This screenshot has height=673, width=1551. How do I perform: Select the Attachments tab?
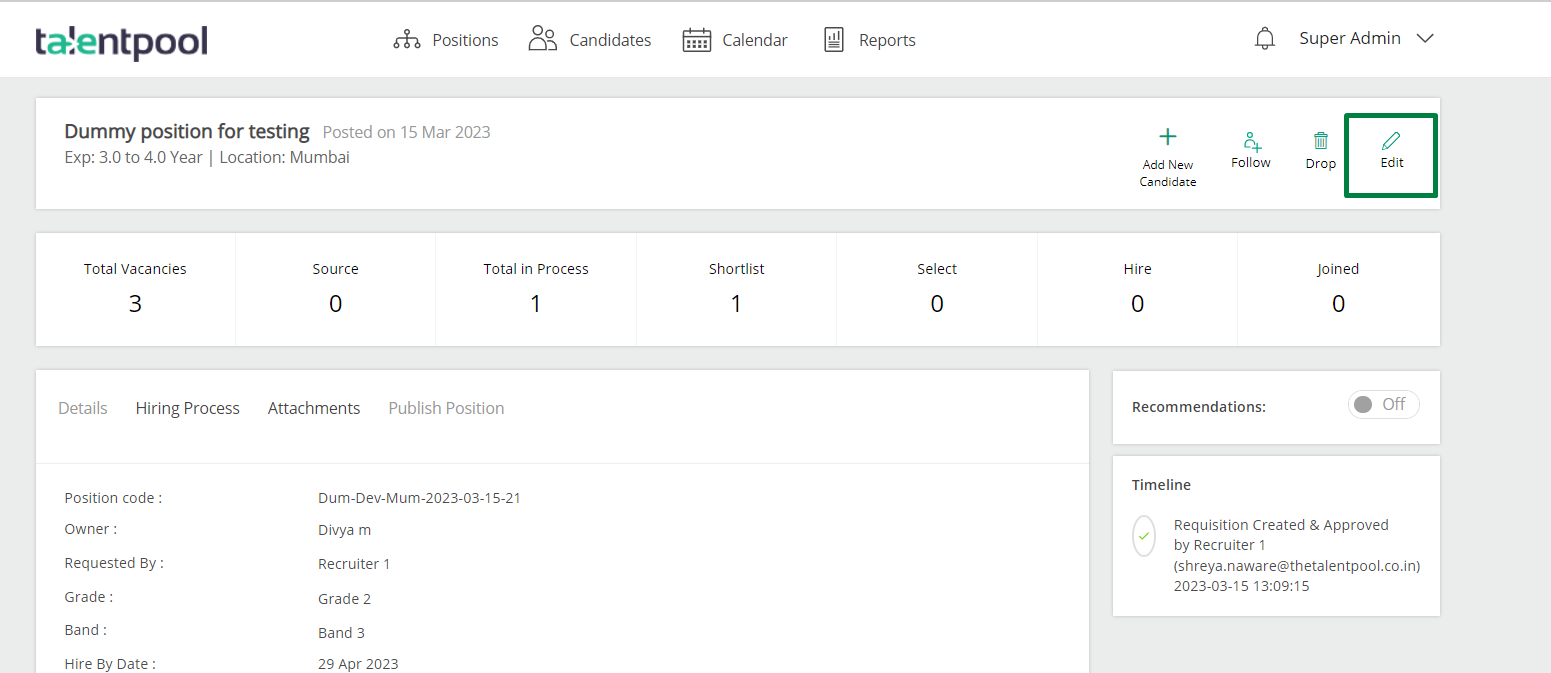pos(313,408)
